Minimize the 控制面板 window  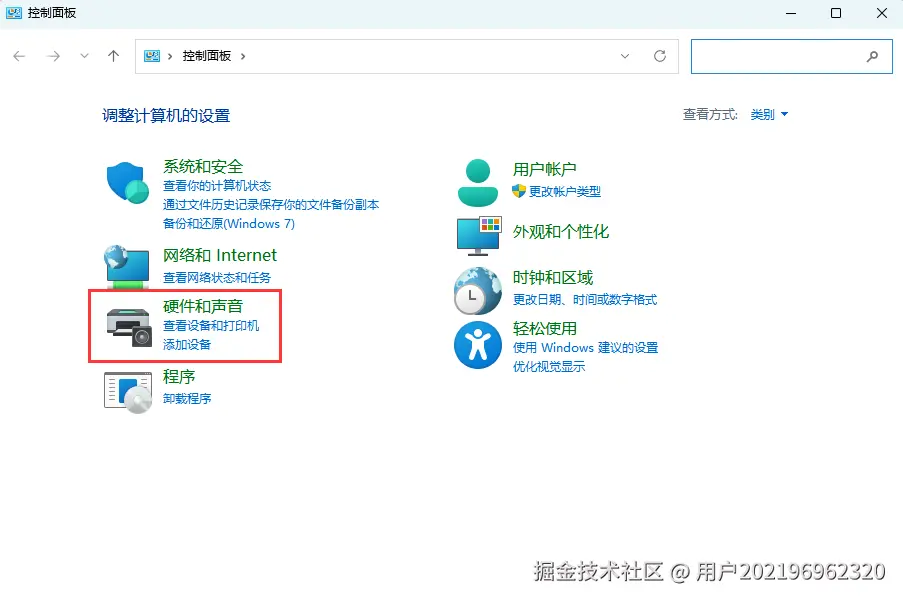pos(791,13)
